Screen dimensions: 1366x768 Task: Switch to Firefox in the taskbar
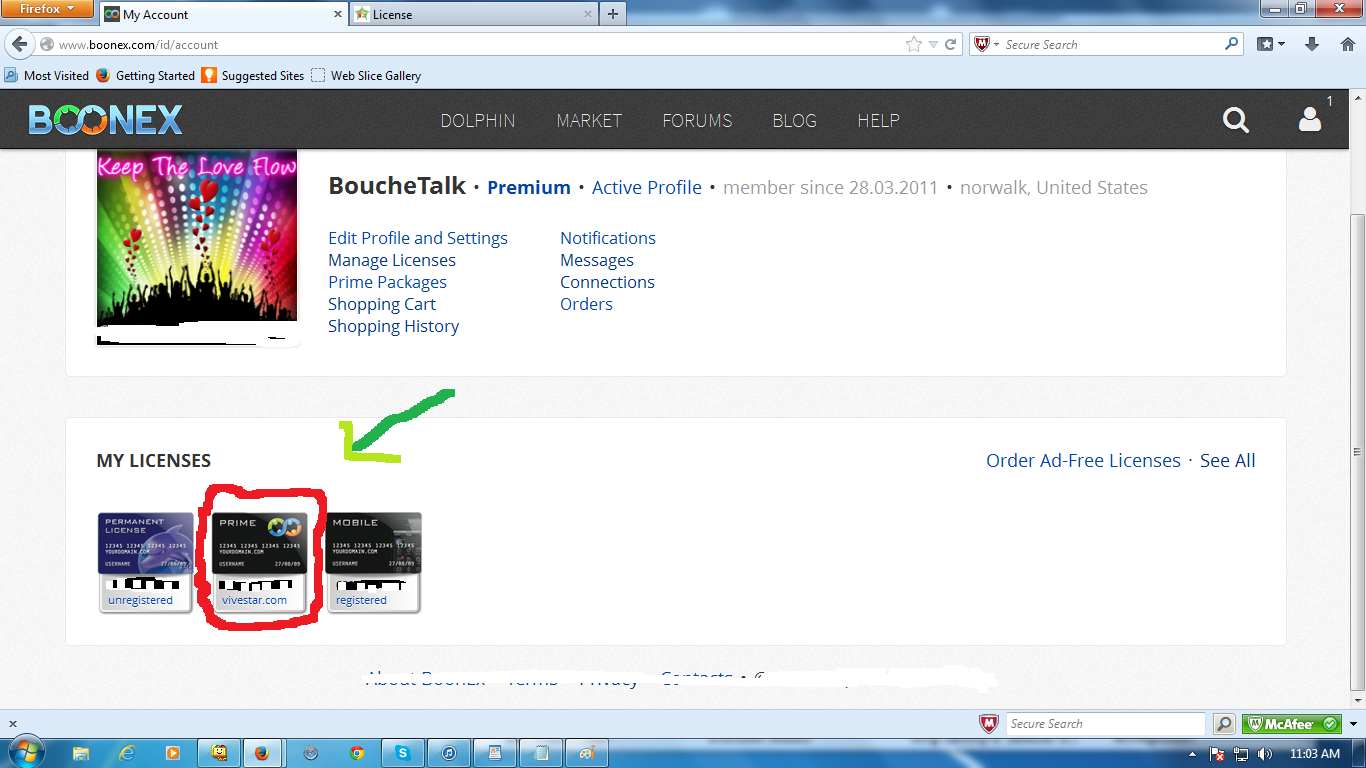262,753
